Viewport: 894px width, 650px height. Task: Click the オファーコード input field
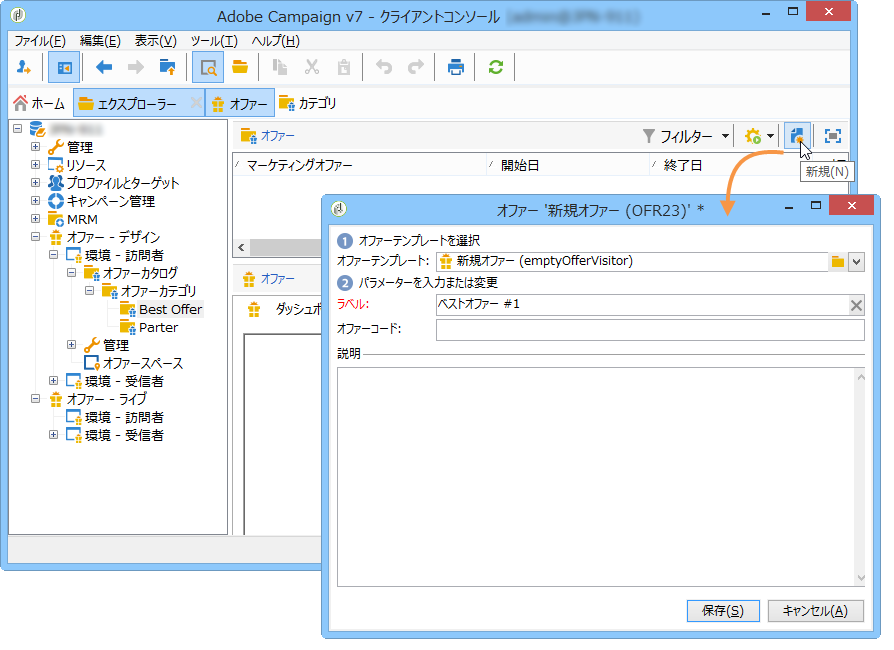click(x=650, y=330)
